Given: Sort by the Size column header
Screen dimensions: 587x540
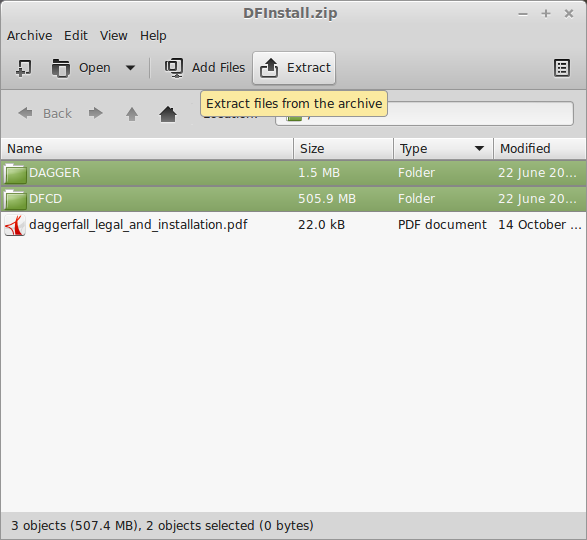Looking at the screenshot, I should (344, 149).
